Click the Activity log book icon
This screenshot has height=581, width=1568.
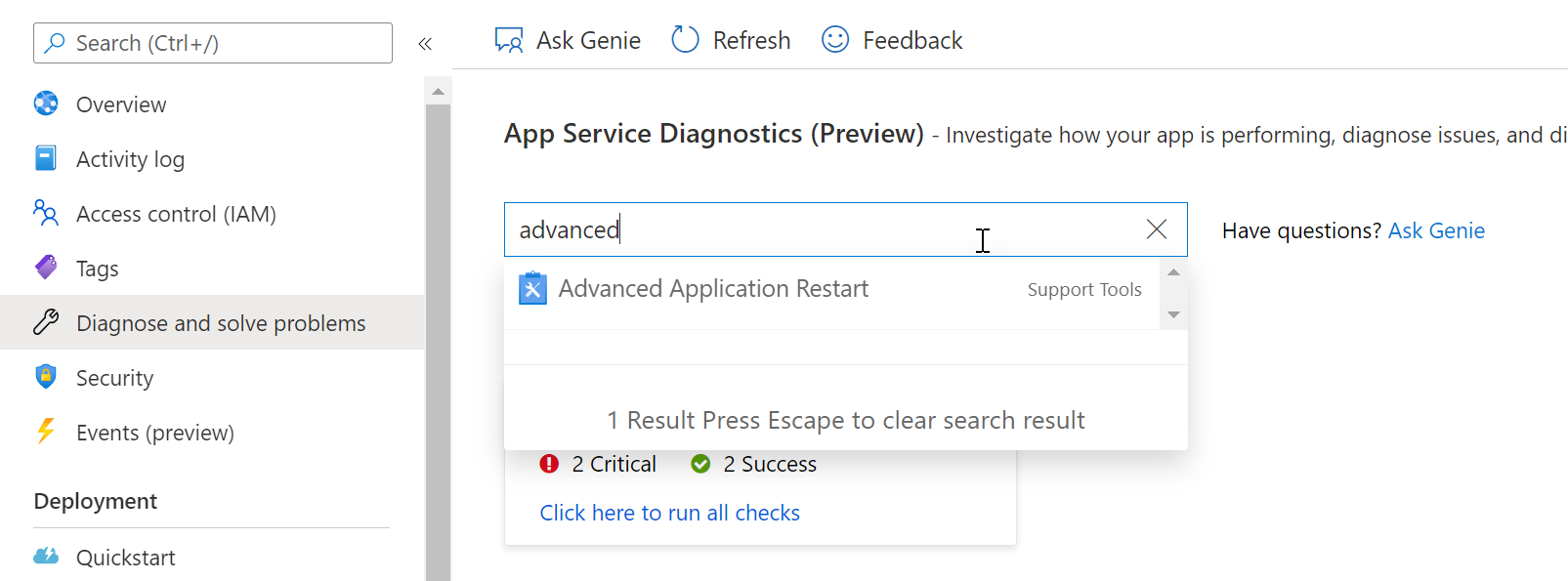(x=46, y=158)
